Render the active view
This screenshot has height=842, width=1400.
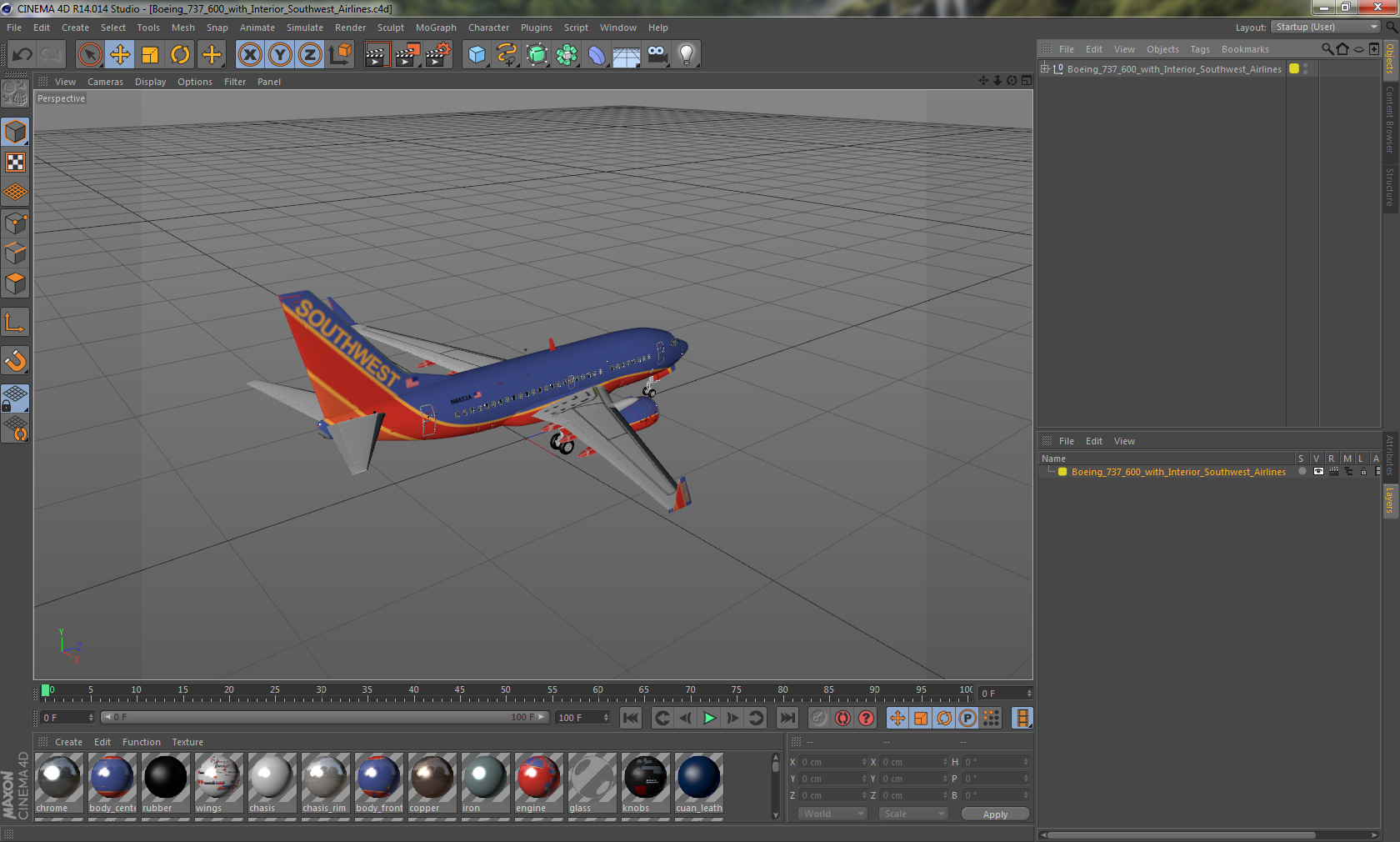[377, 55]
